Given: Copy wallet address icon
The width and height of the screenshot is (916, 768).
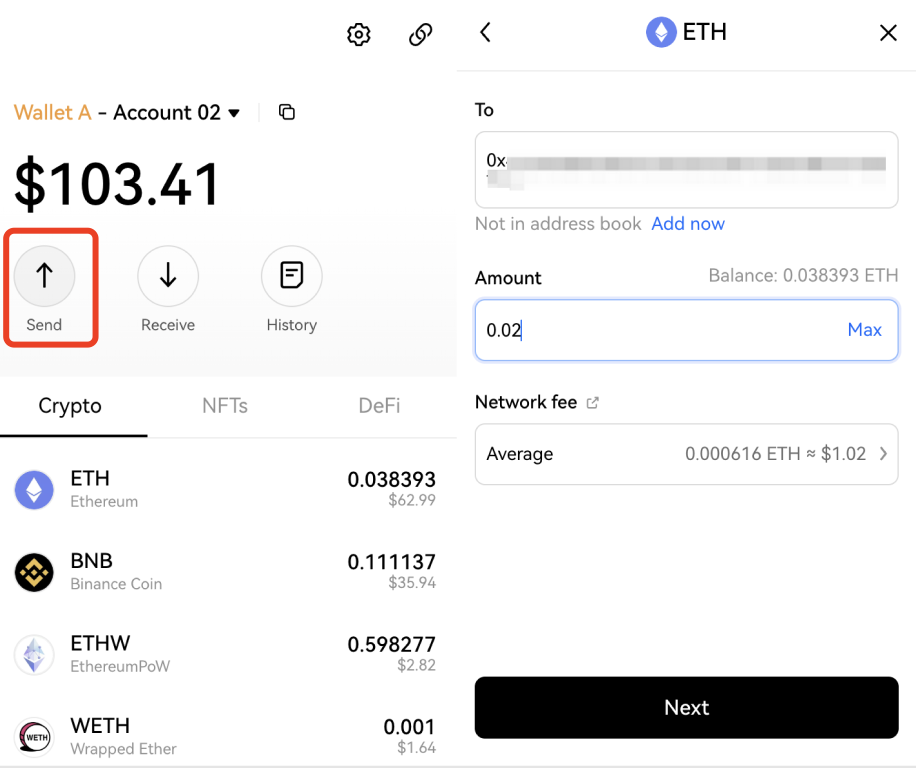Looking at the screenshot, I should (287, 113).
